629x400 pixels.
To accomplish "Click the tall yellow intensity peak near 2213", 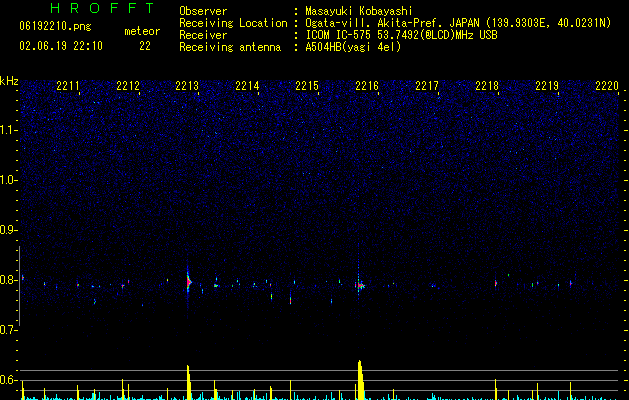I will [x=189, y=382].
